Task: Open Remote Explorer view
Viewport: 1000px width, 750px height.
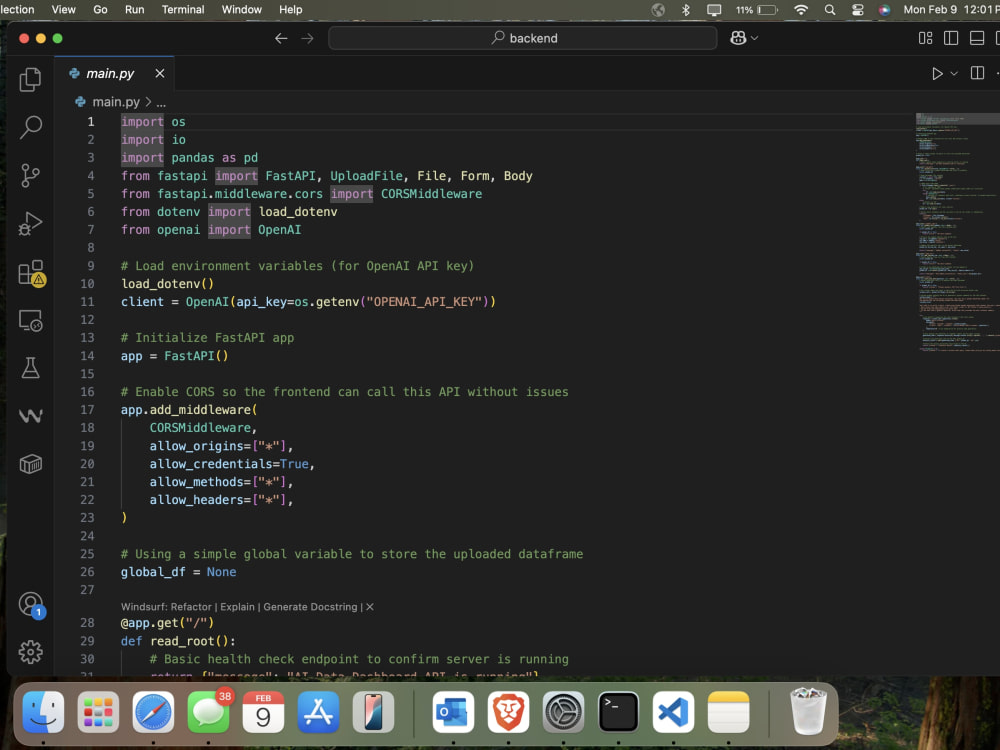Action: [x=30, y=320]
